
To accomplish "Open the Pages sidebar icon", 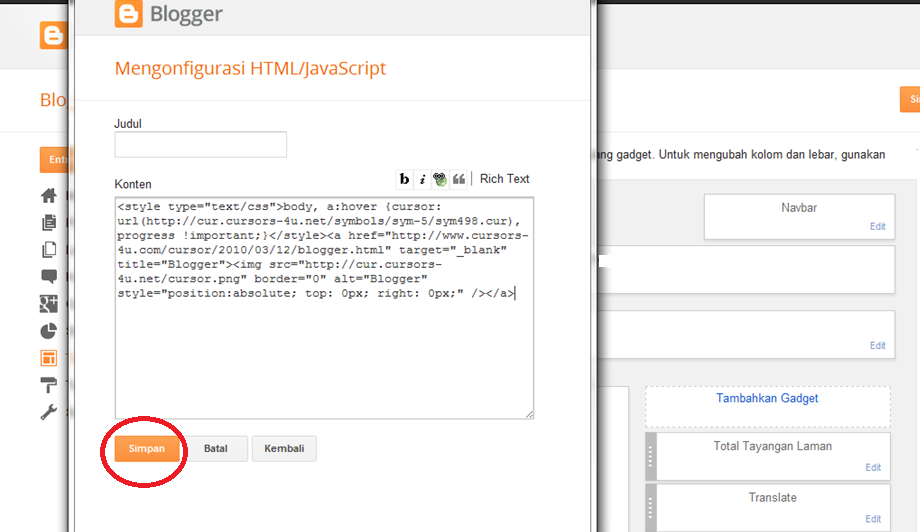I will click(x=49, y=249).
